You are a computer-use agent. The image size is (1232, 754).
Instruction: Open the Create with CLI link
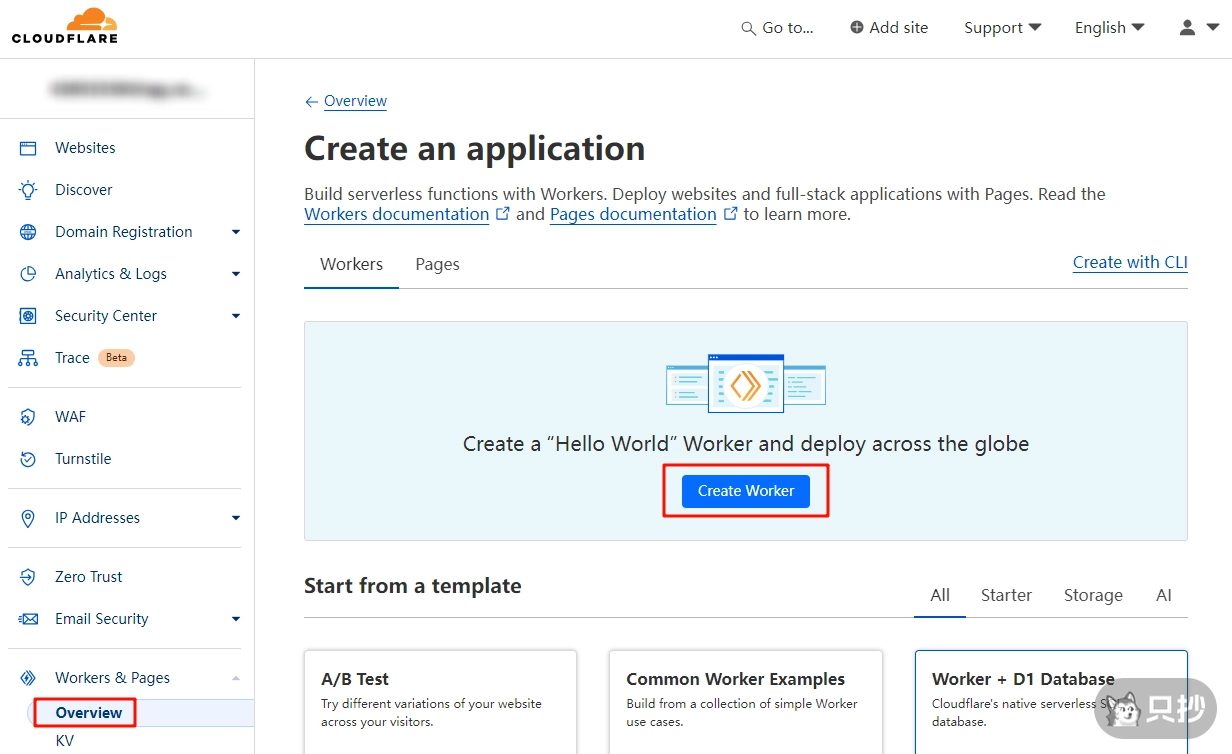pos(1130,263)
